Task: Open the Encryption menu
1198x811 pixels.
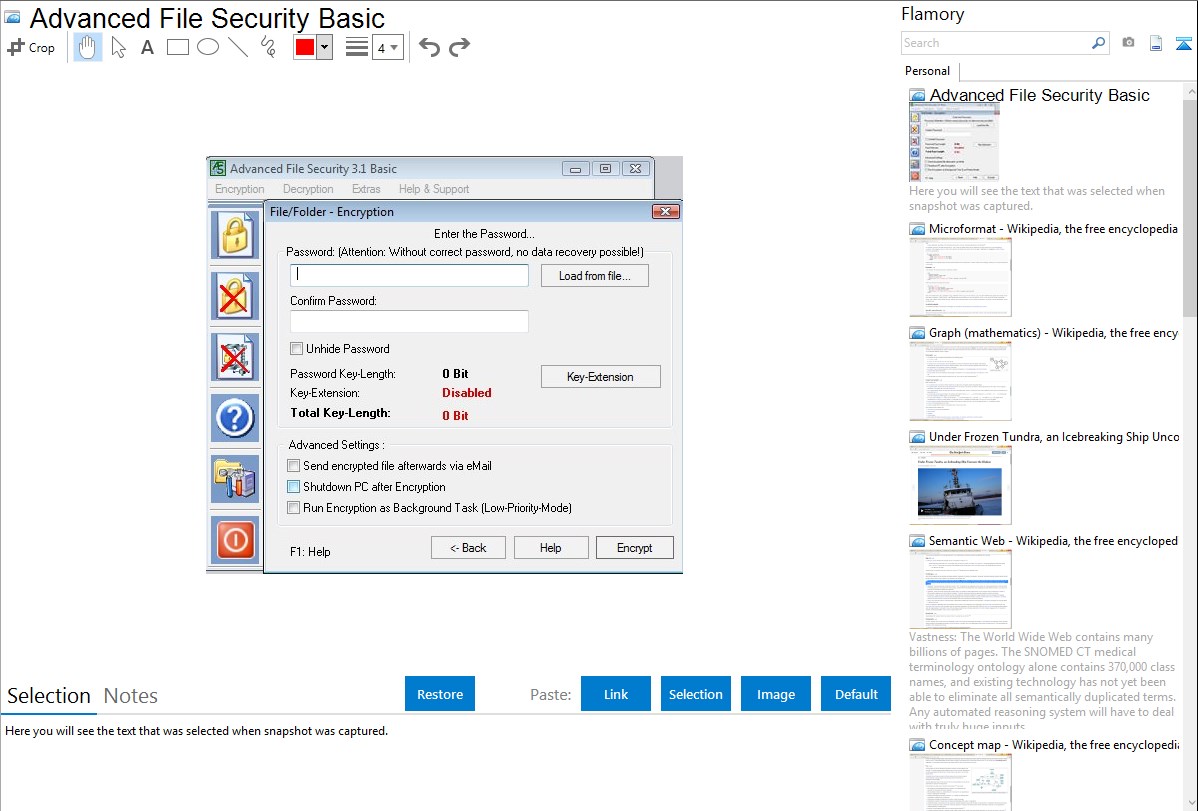Action: click(x=239, y=189)
